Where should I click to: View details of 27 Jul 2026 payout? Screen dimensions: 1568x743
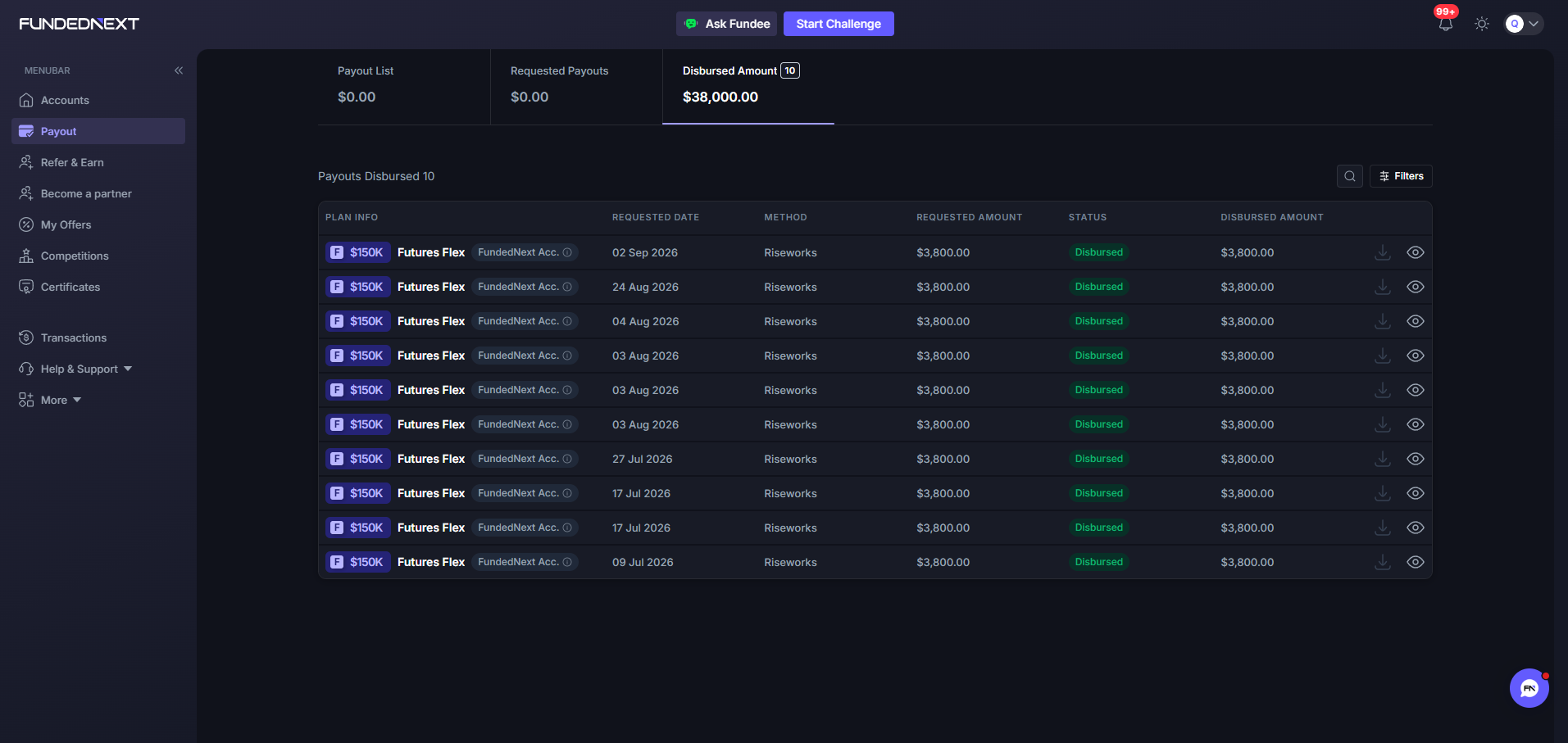[1416, 459]
